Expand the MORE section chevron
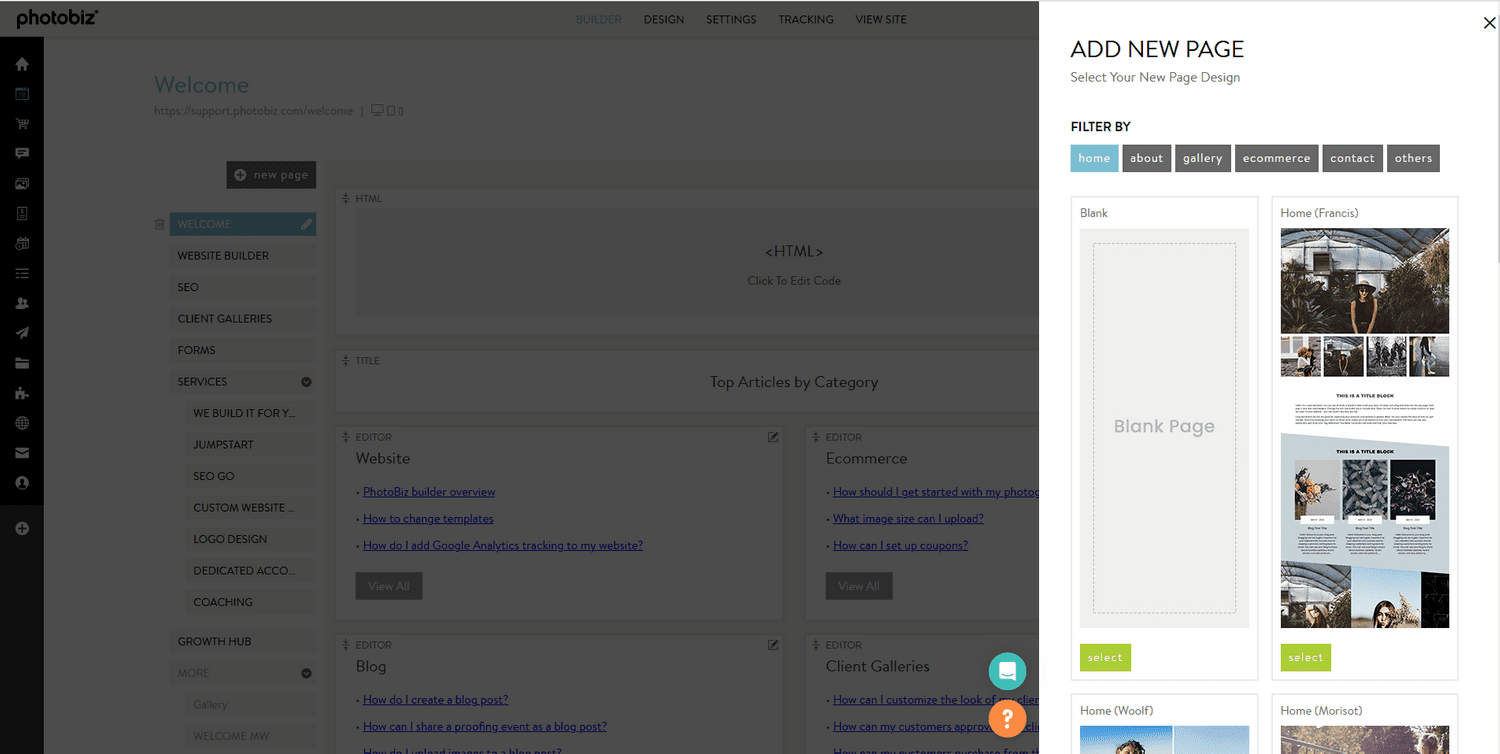Screen dimensions: 1500x754 306,672
